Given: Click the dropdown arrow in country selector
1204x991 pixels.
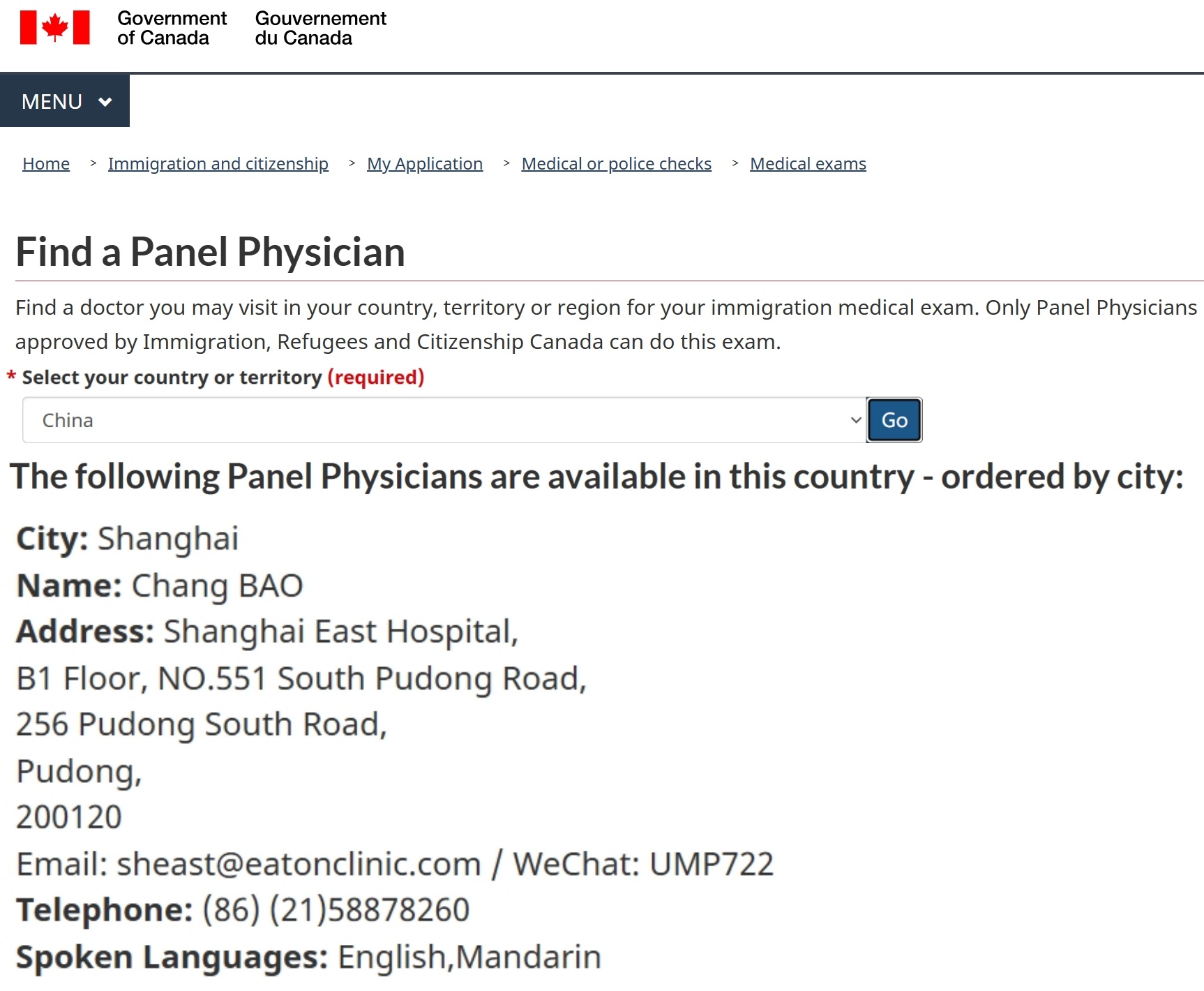Looking at the screenshot, I should tap(856, 420).
